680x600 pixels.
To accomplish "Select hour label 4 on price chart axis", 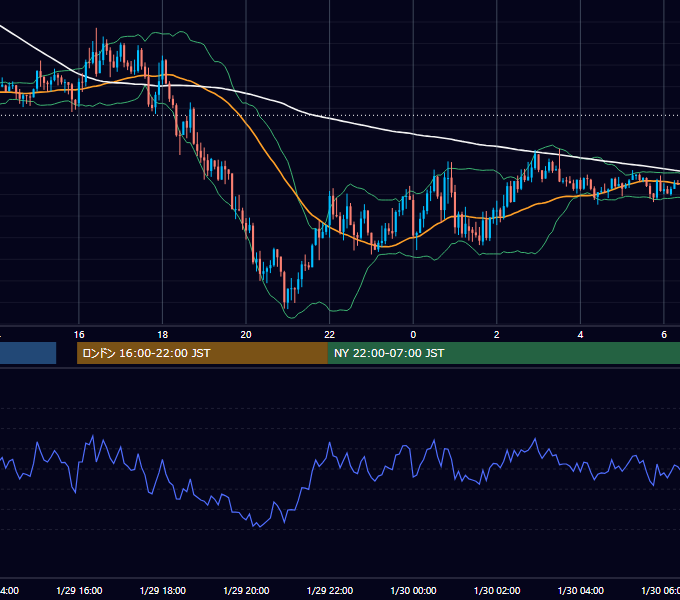I will [580, 335].
